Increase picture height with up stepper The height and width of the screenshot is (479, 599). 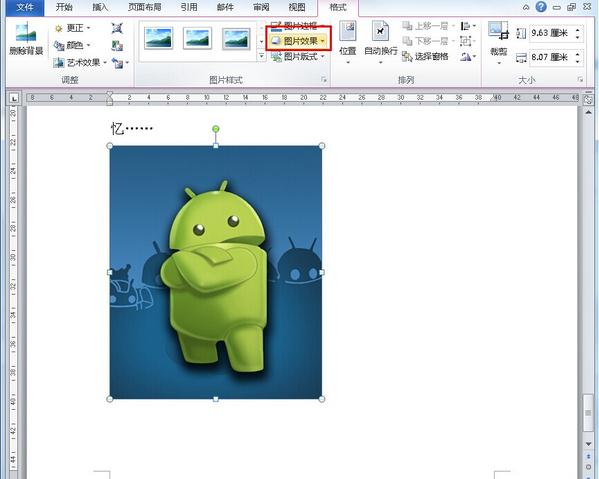click(577, 30)
